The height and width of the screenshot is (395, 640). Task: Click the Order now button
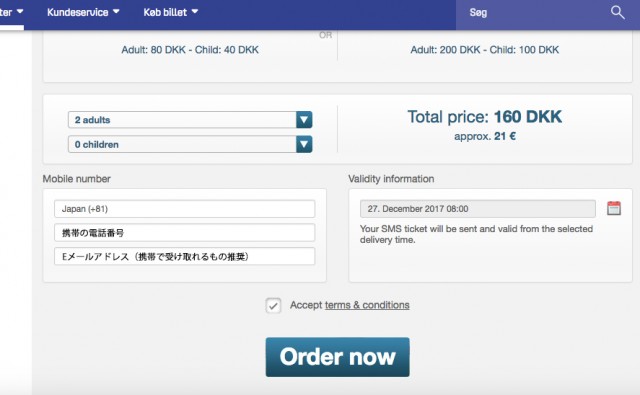pyautogui.click(x=338, y=357)
